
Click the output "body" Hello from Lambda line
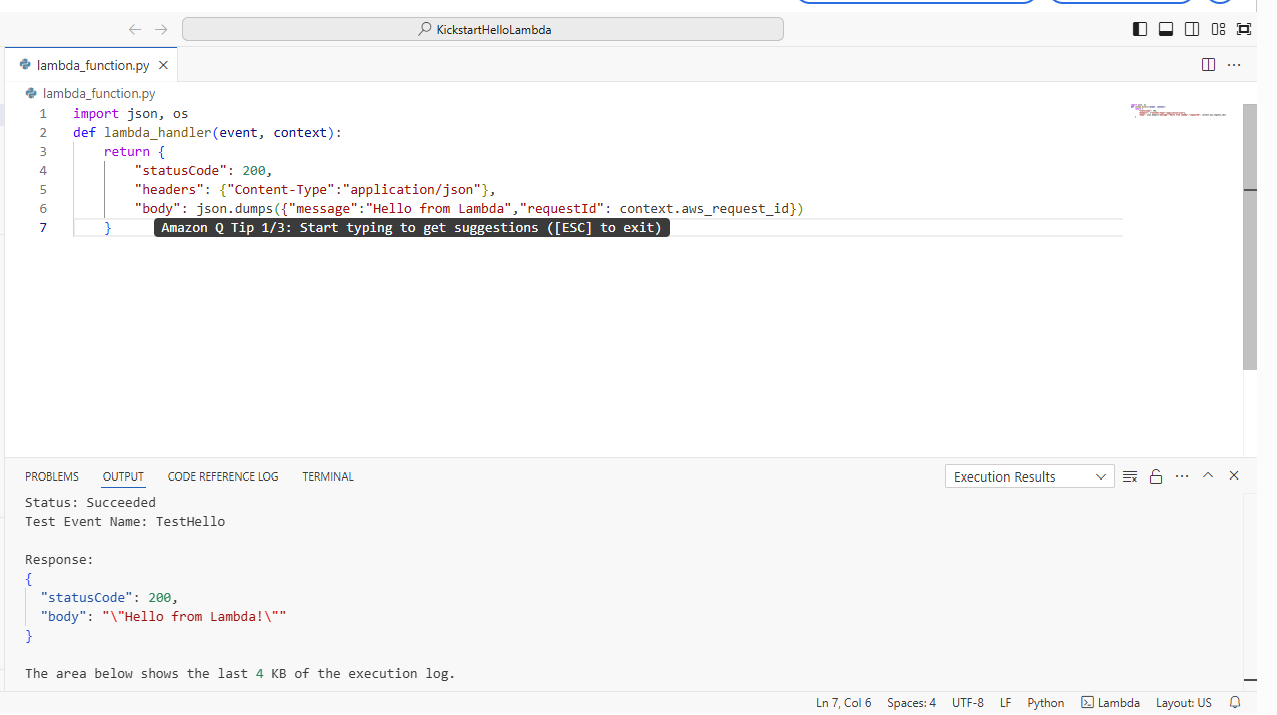tap(163, 617)
